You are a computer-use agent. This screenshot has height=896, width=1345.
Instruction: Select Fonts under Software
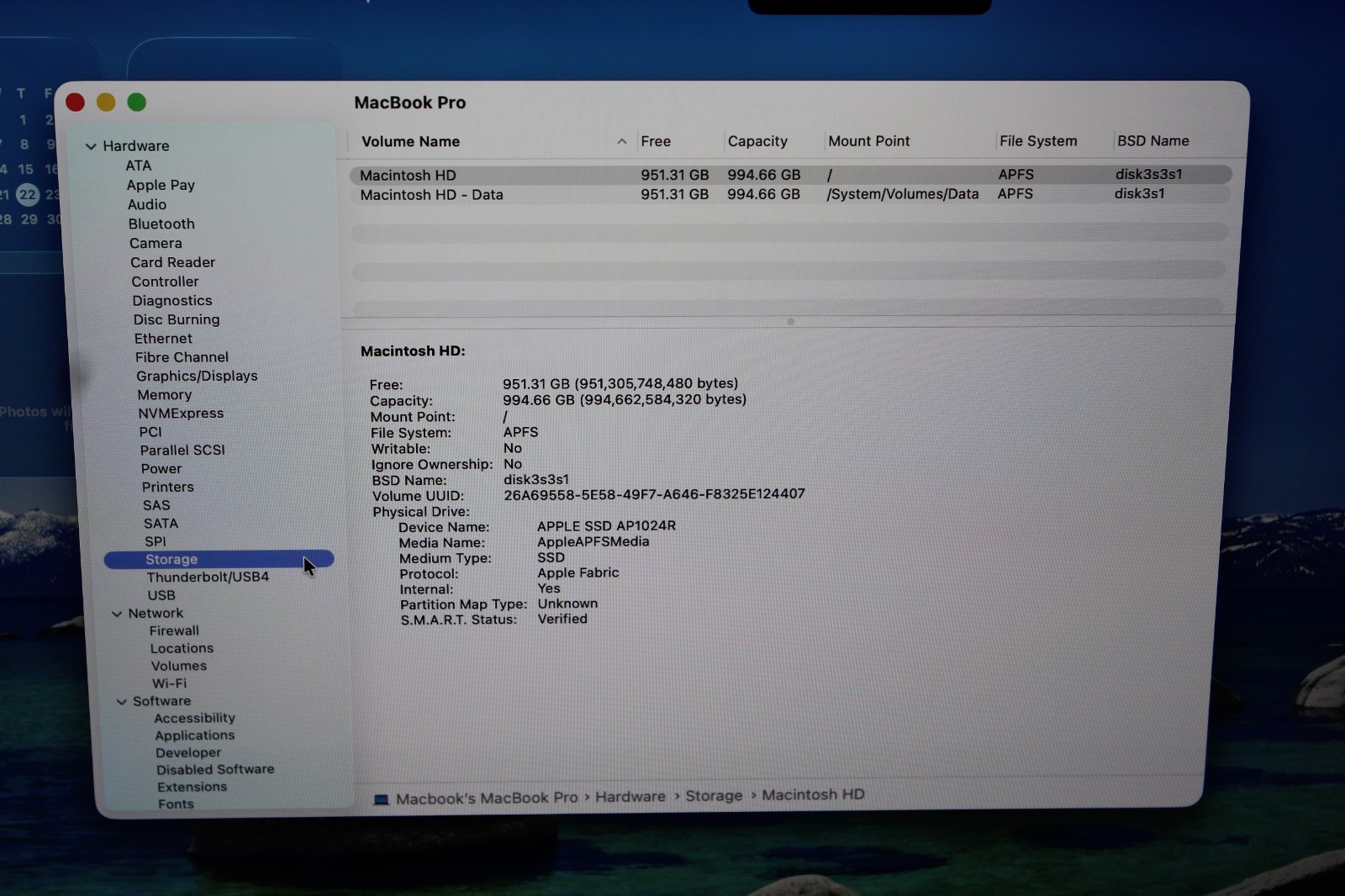tap(176, 804)
